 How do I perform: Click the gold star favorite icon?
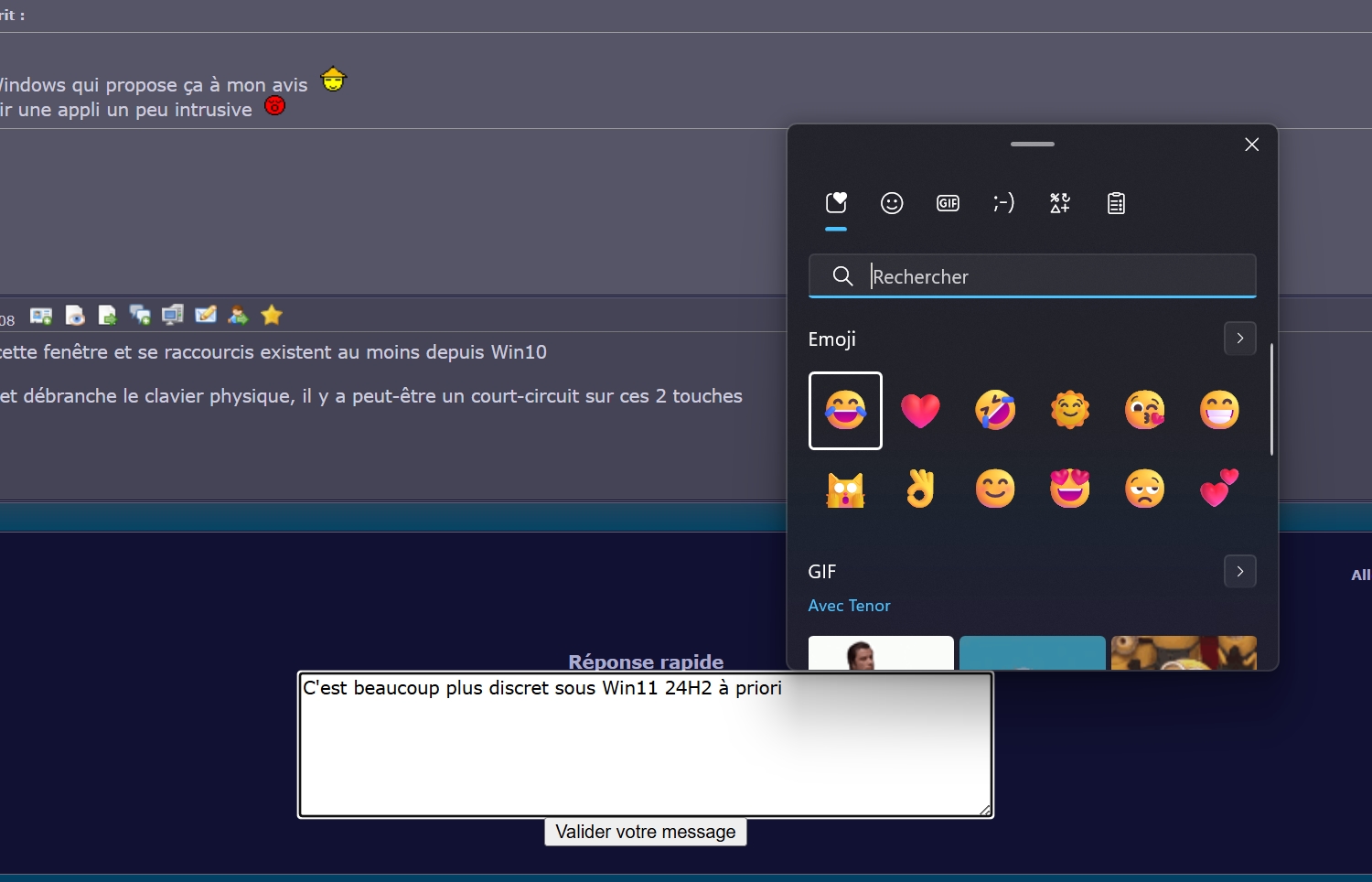click(272, 316)
